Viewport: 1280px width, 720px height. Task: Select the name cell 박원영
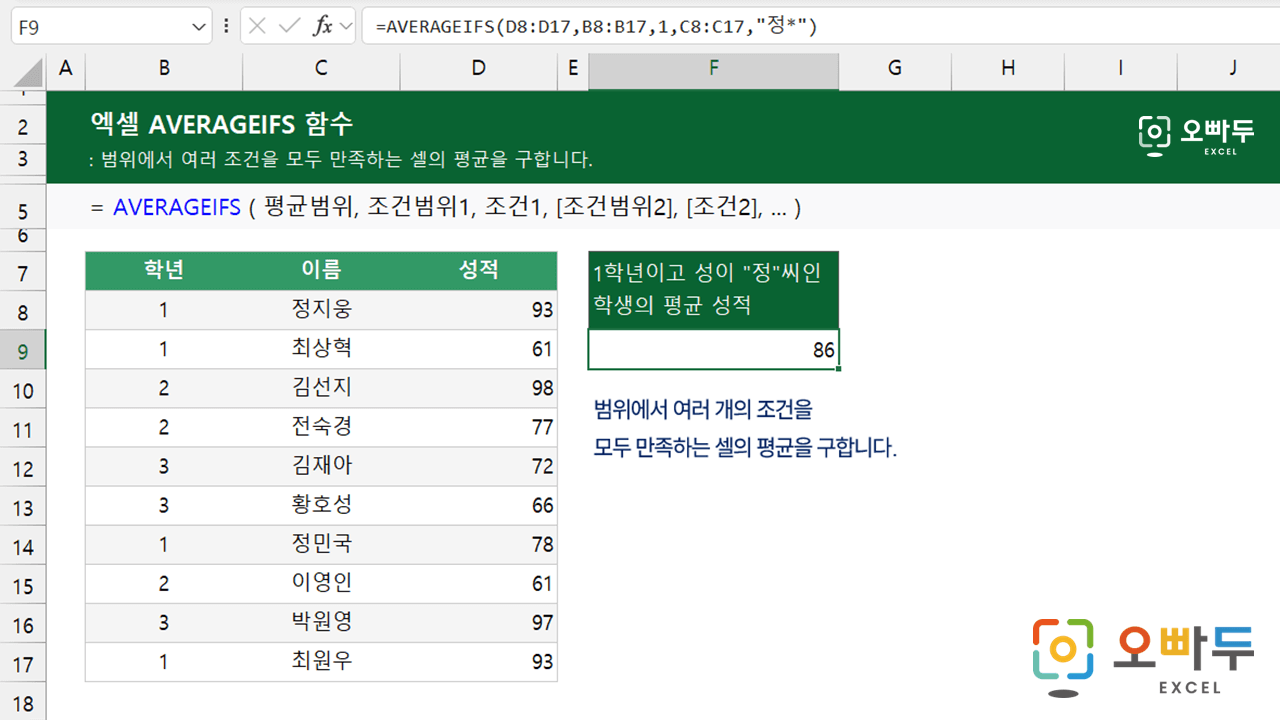321,621
